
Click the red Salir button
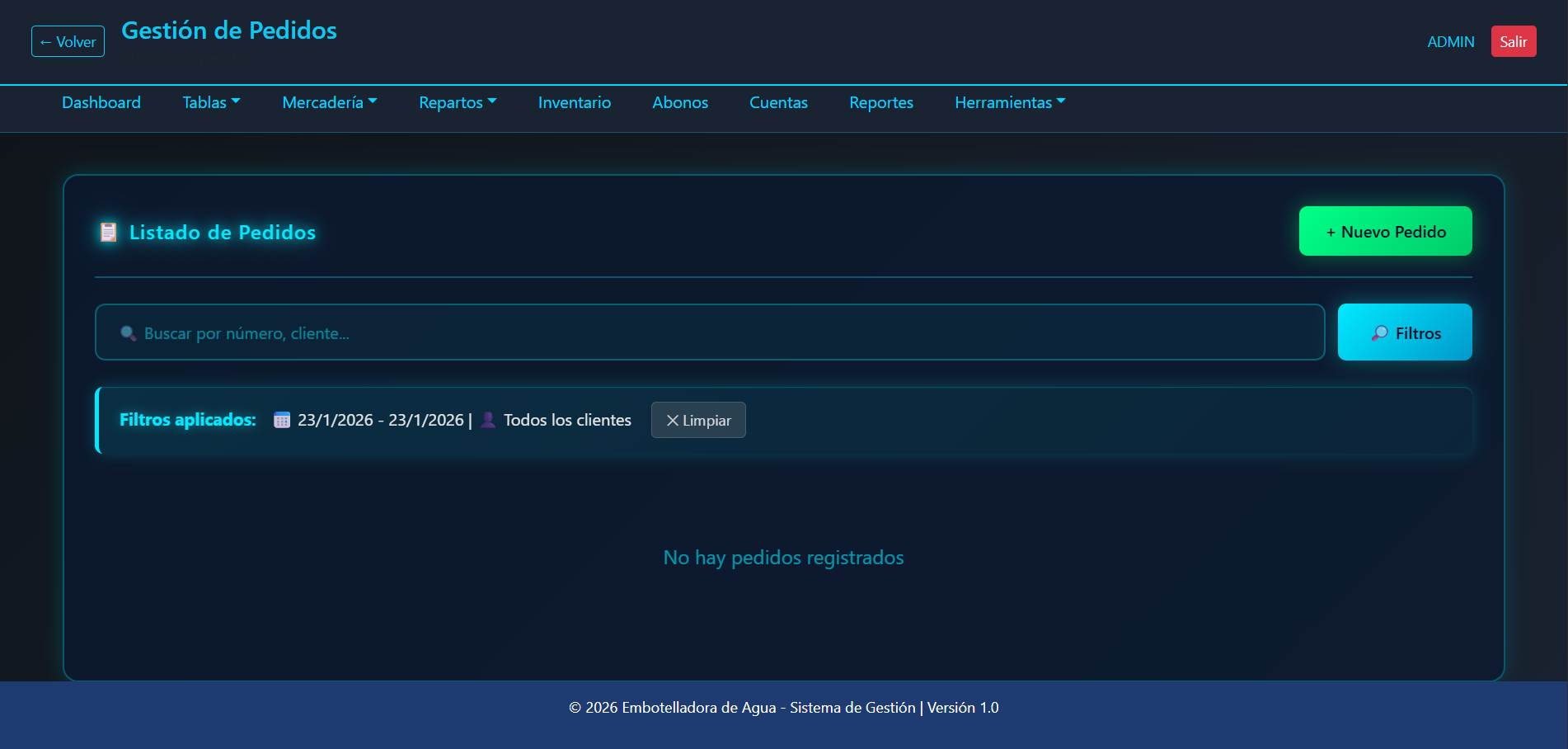(x=1513, y=41)
